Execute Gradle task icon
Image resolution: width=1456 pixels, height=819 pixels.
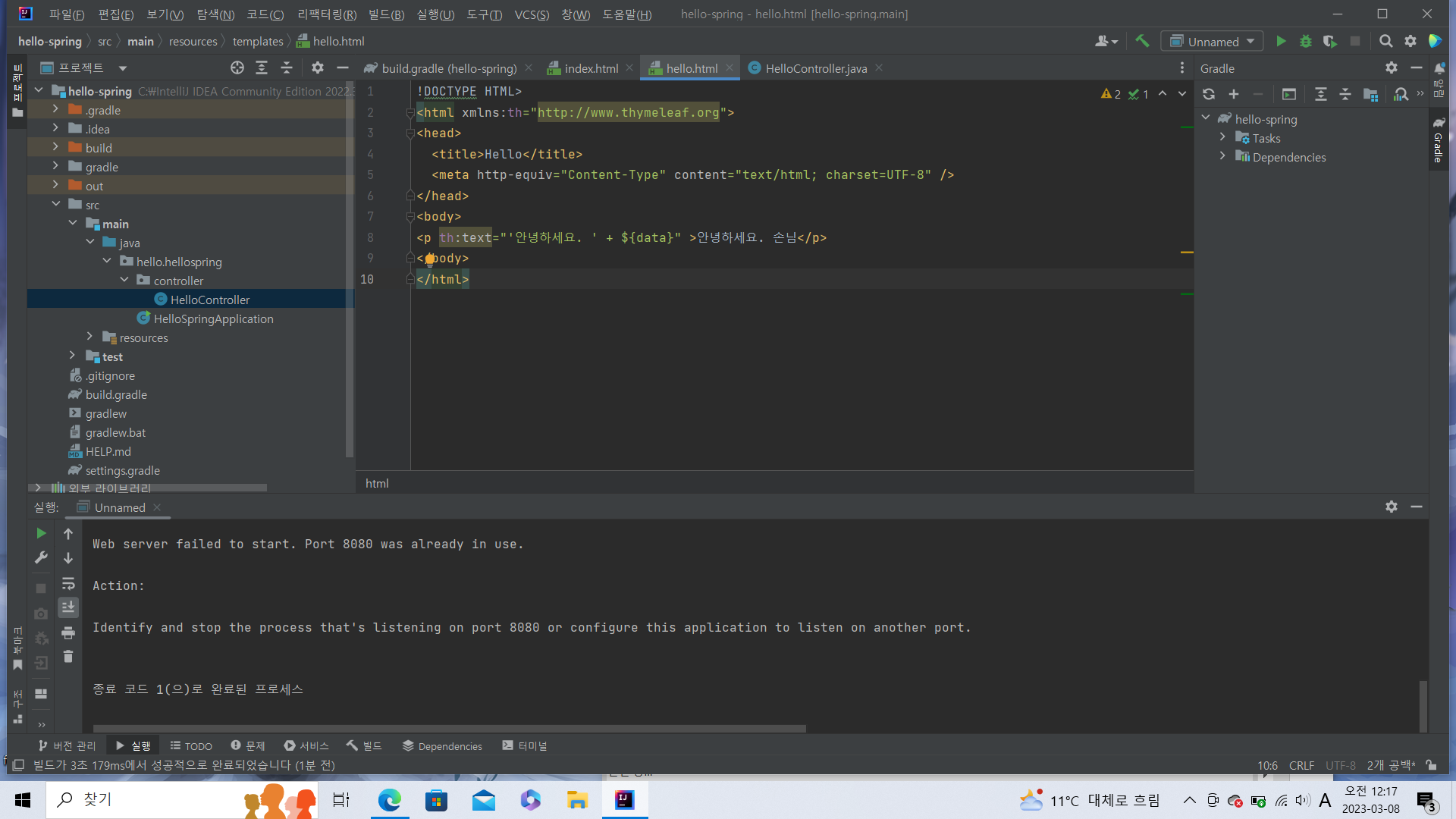(1289, 94)
